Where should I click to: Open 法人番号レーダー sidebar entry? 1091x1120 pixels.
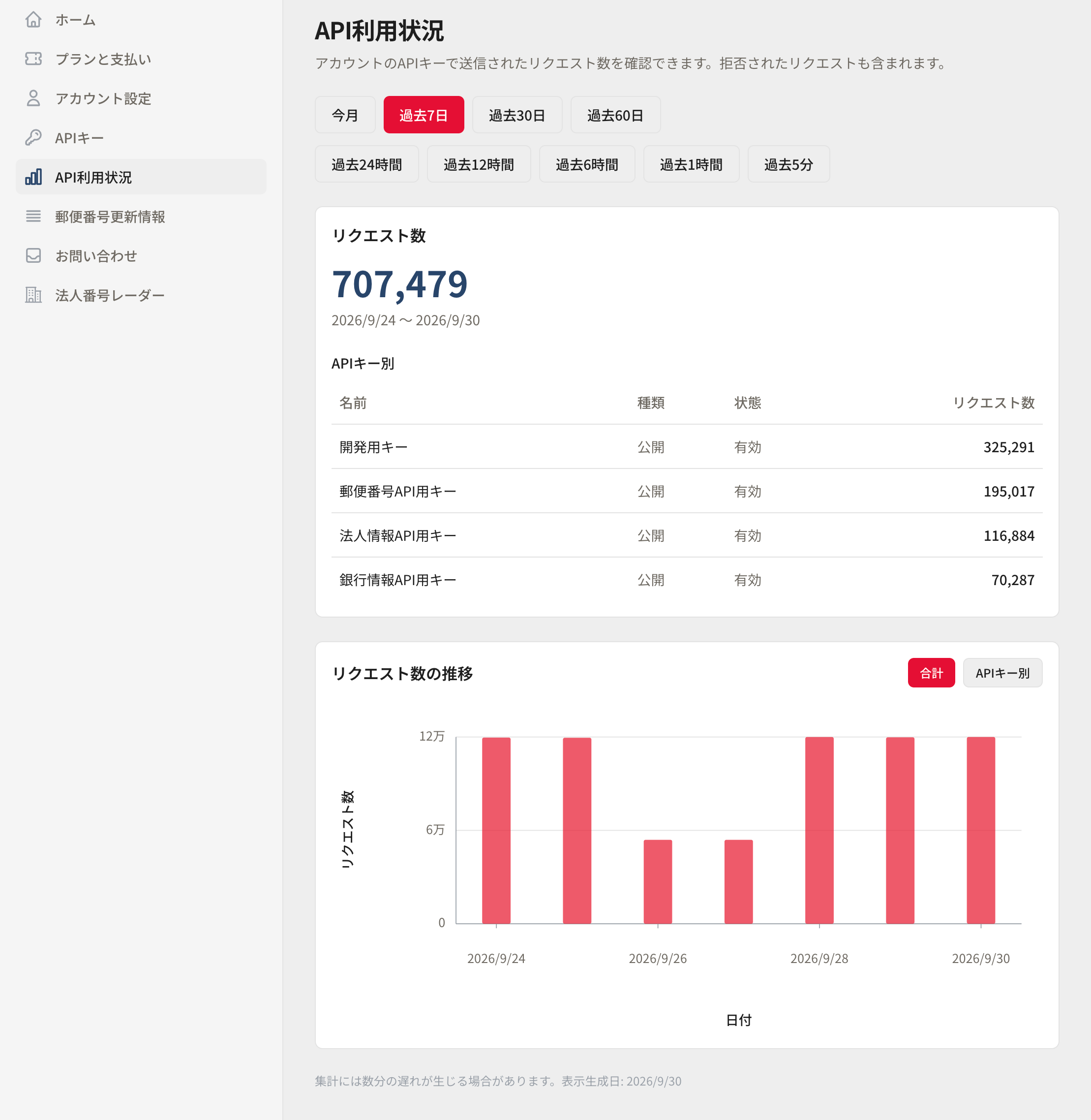(x=141, y=295)
